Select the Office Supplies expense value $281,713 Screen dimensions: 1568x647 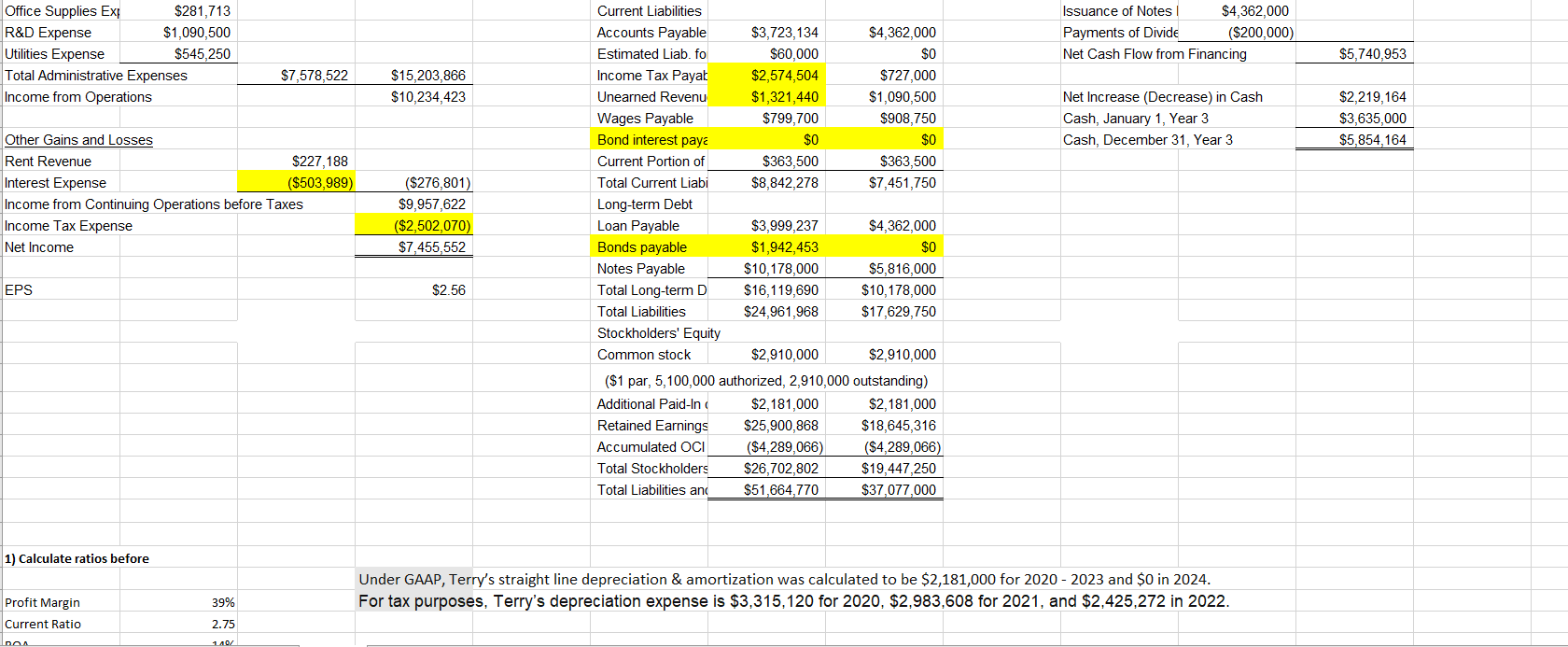203,11
